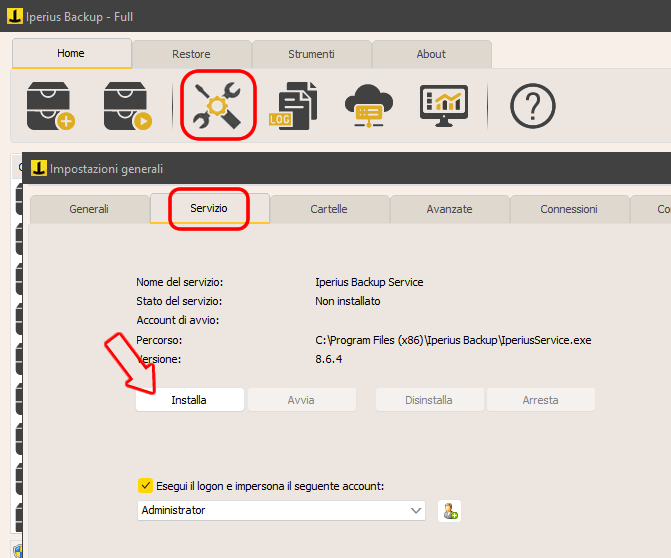Open general settings wrench and screwdriver icon

click(217, 105)
